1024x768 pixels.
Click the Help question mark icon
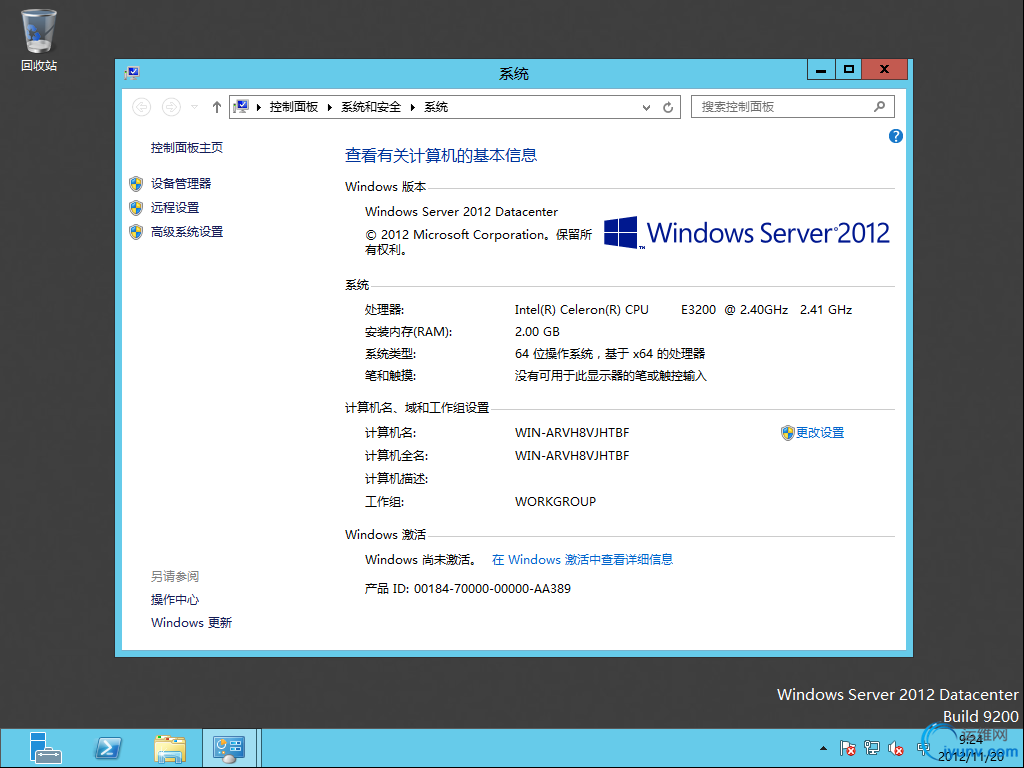click(x=895, y=136)
